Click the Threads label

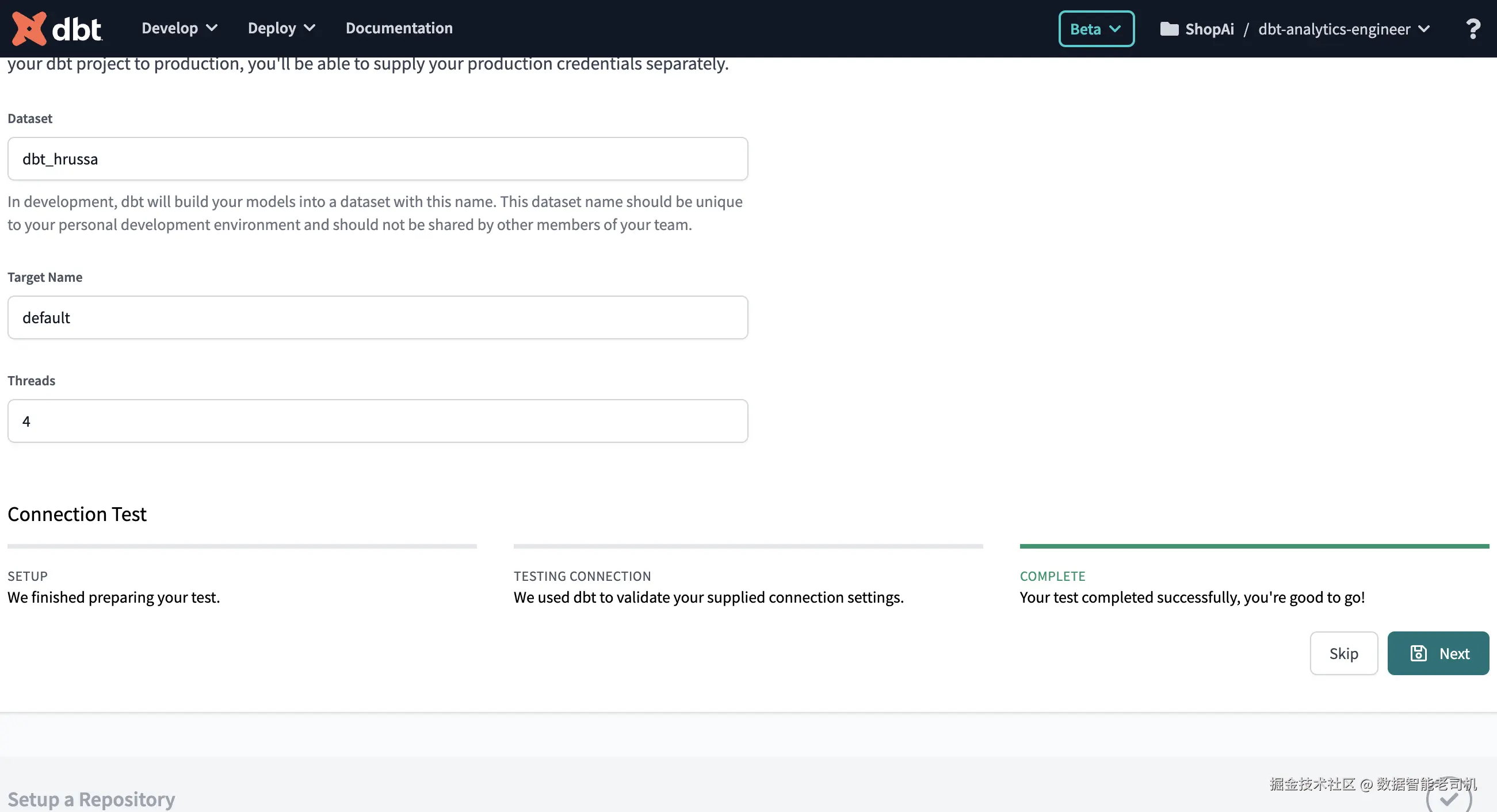tap(32, 381)
